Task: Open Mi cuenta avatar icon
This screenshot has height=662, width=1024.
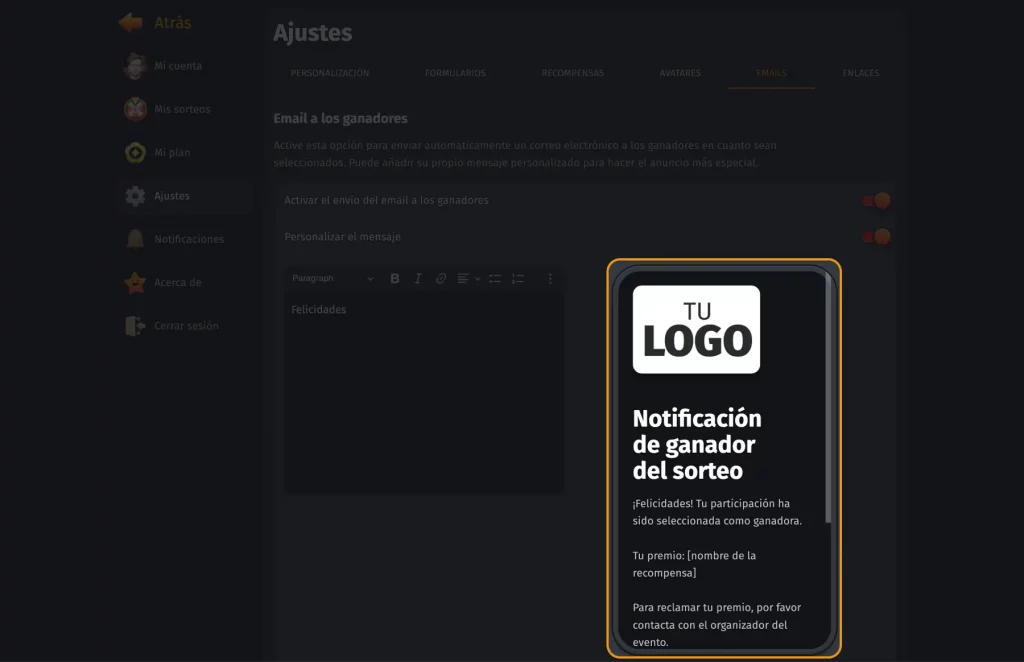Action: tap(135, 66)
